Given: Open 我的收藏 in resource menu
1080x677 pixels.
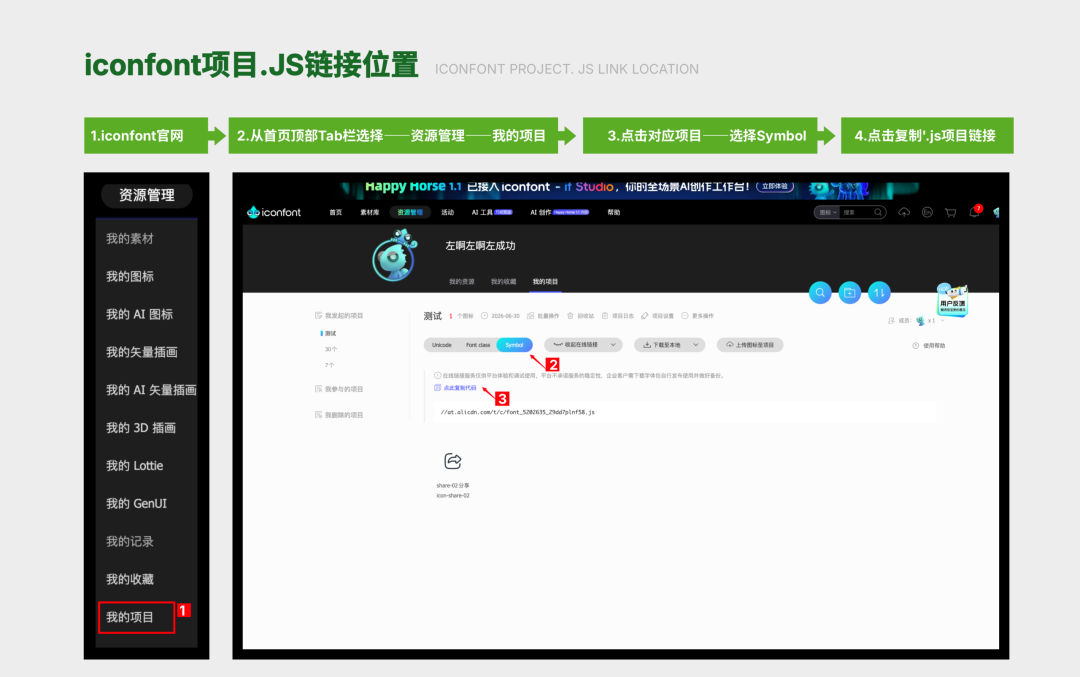Looking at the screenshot, I should pyautogui.click(x=129, y=580).
